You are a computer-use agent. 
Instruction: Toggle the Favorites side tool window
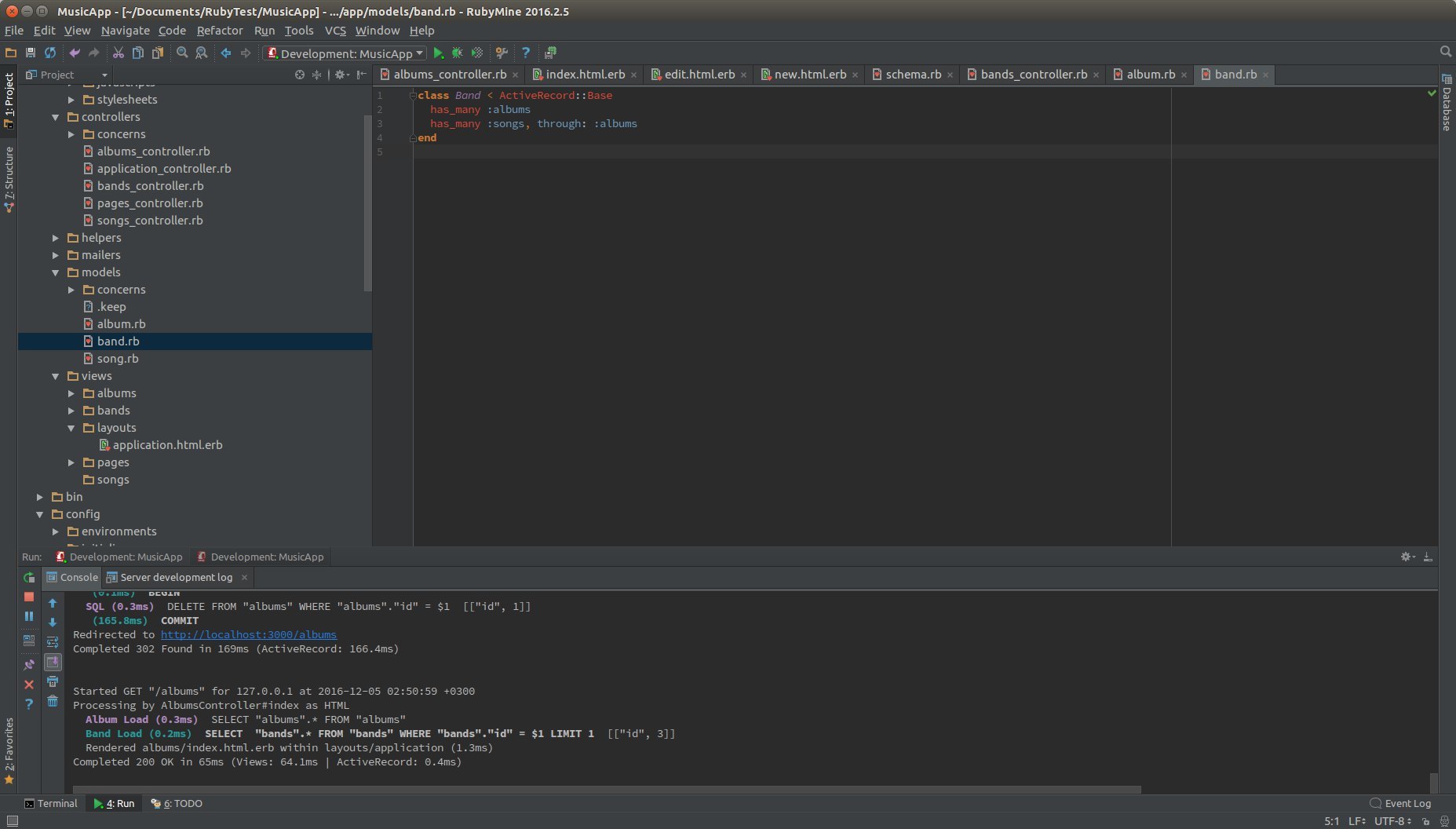[9, 750]
